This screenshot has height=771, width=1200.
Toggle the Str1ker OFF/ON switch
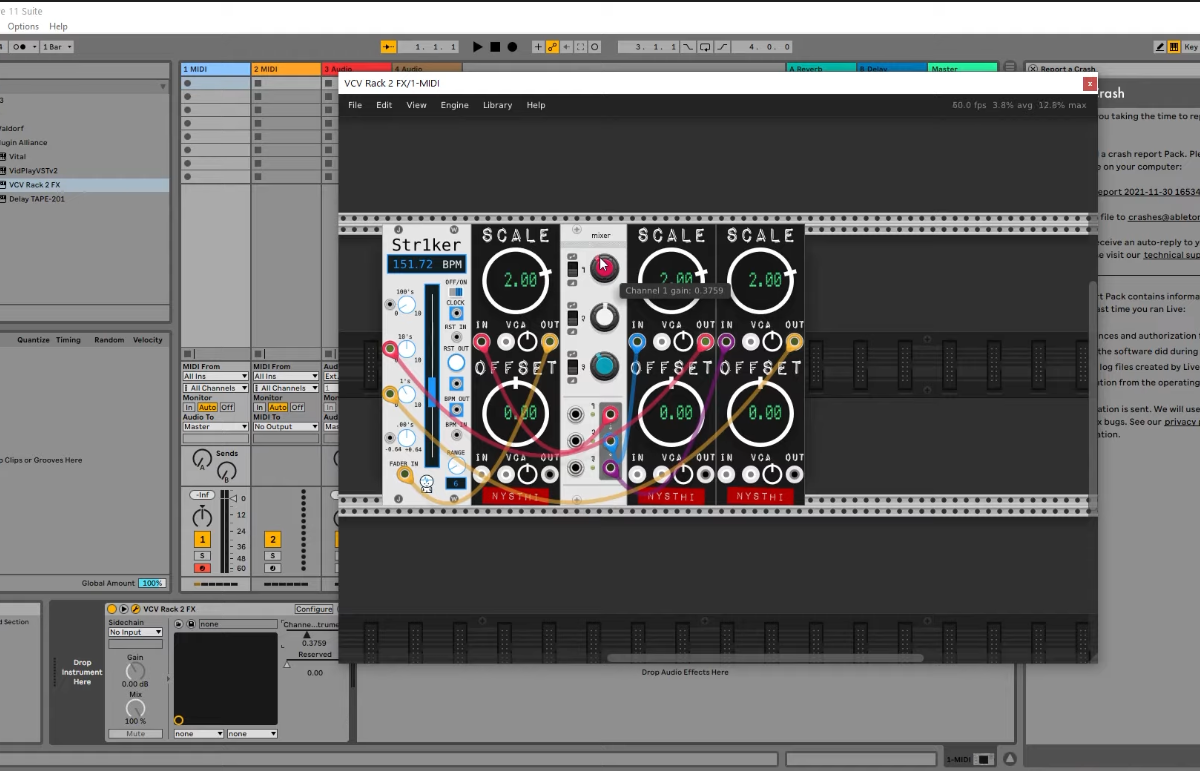pyautogui.click(x=456, y=292)
